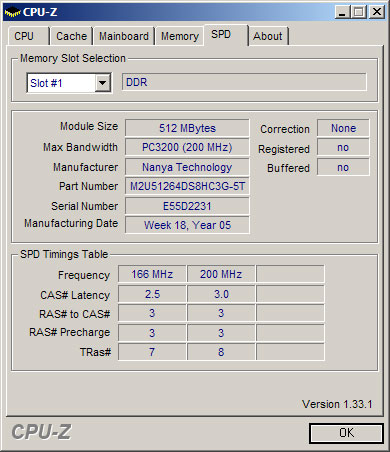This screenshot has width=390, height=452.
Task: Click the CPU-Z title bar chip icon
Action: [x=12, y=13]
